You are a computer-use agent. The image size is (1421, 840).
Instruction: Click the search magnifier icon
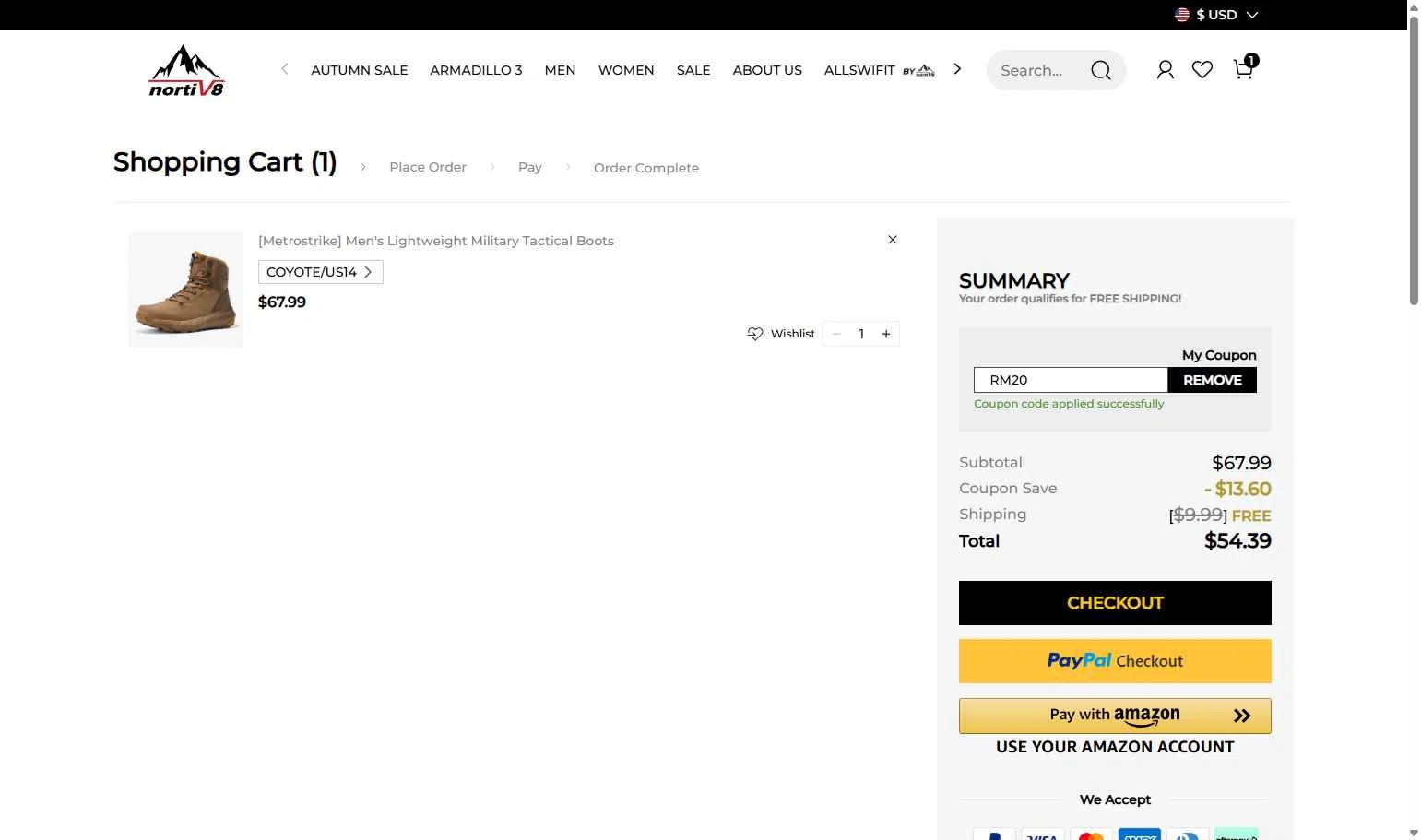pos(1101,70)
